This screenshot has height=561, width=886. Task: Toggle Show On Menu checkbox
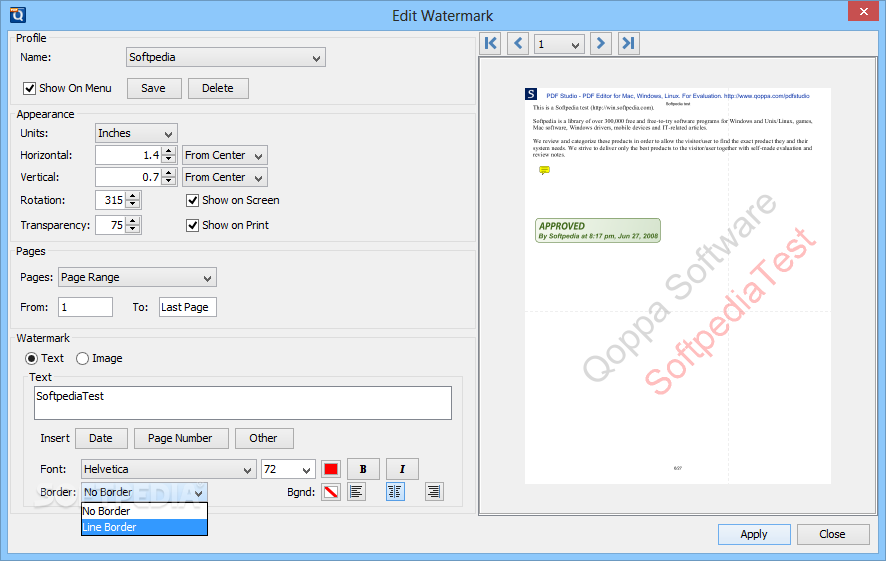click(29, 89)
